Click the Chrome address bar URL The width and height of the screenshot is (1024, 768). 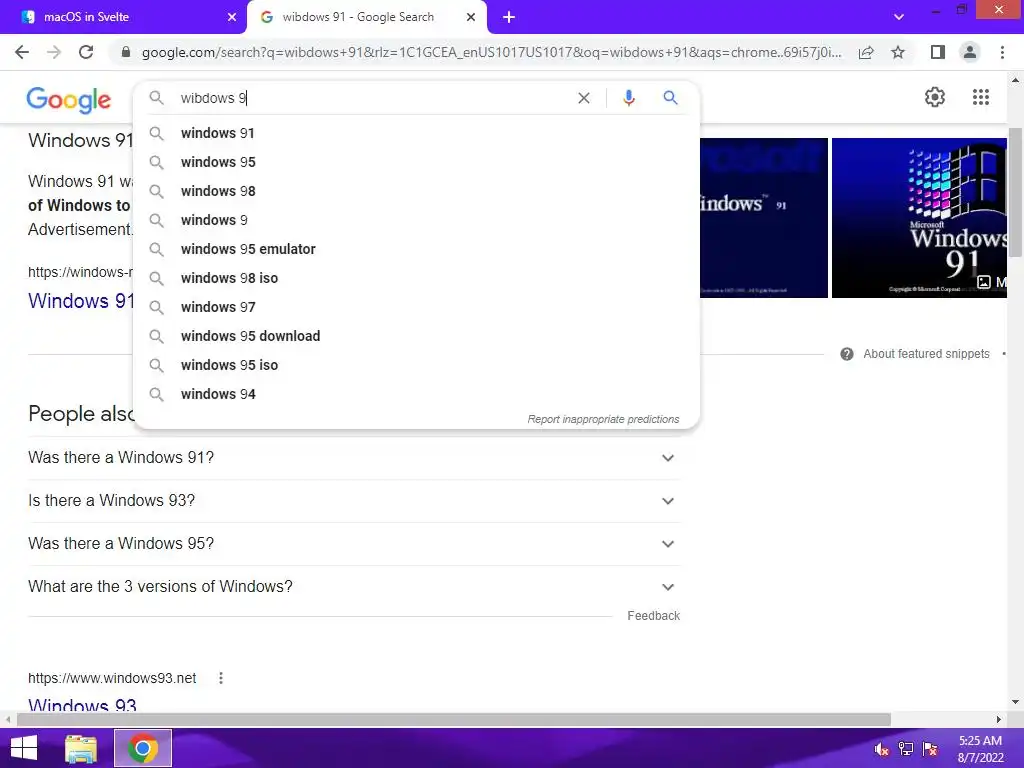coord(491,52)
